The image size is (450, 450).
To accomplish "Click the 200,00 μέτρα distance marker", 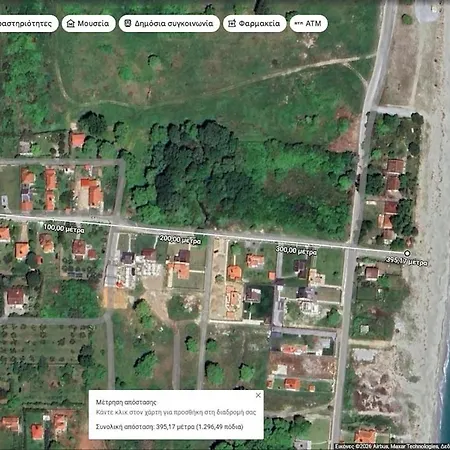I will (180, 239).
